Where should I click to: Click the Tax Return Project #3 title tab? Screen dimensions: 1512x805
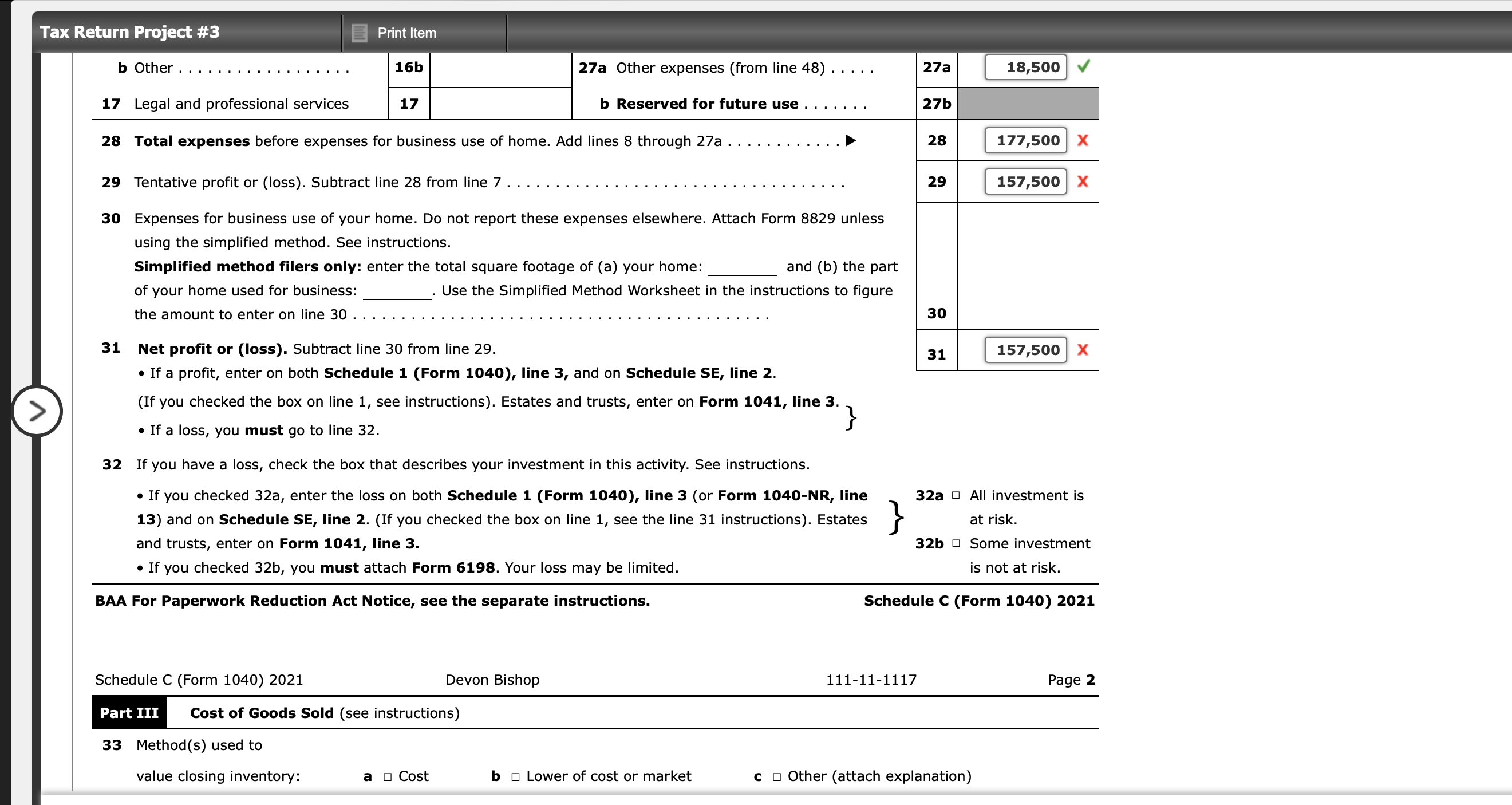(x=129, y=32)
